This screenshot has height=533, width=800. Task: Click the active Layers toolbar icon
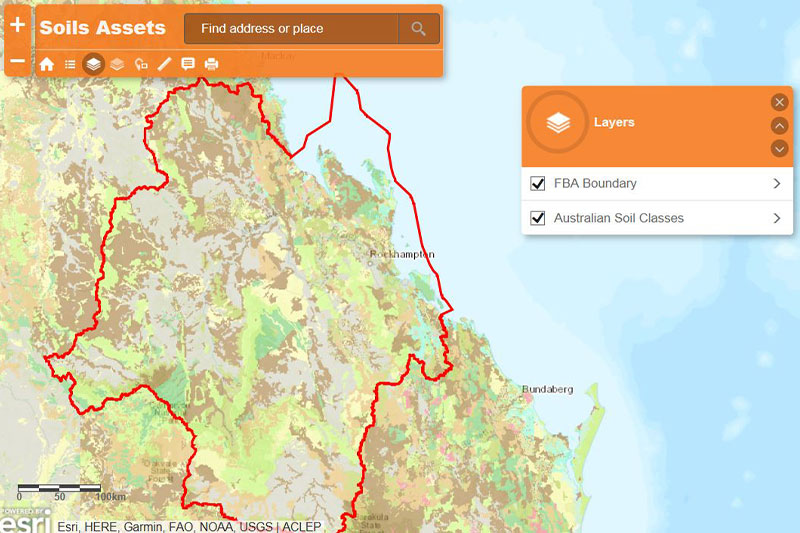(x=94, y=64)
